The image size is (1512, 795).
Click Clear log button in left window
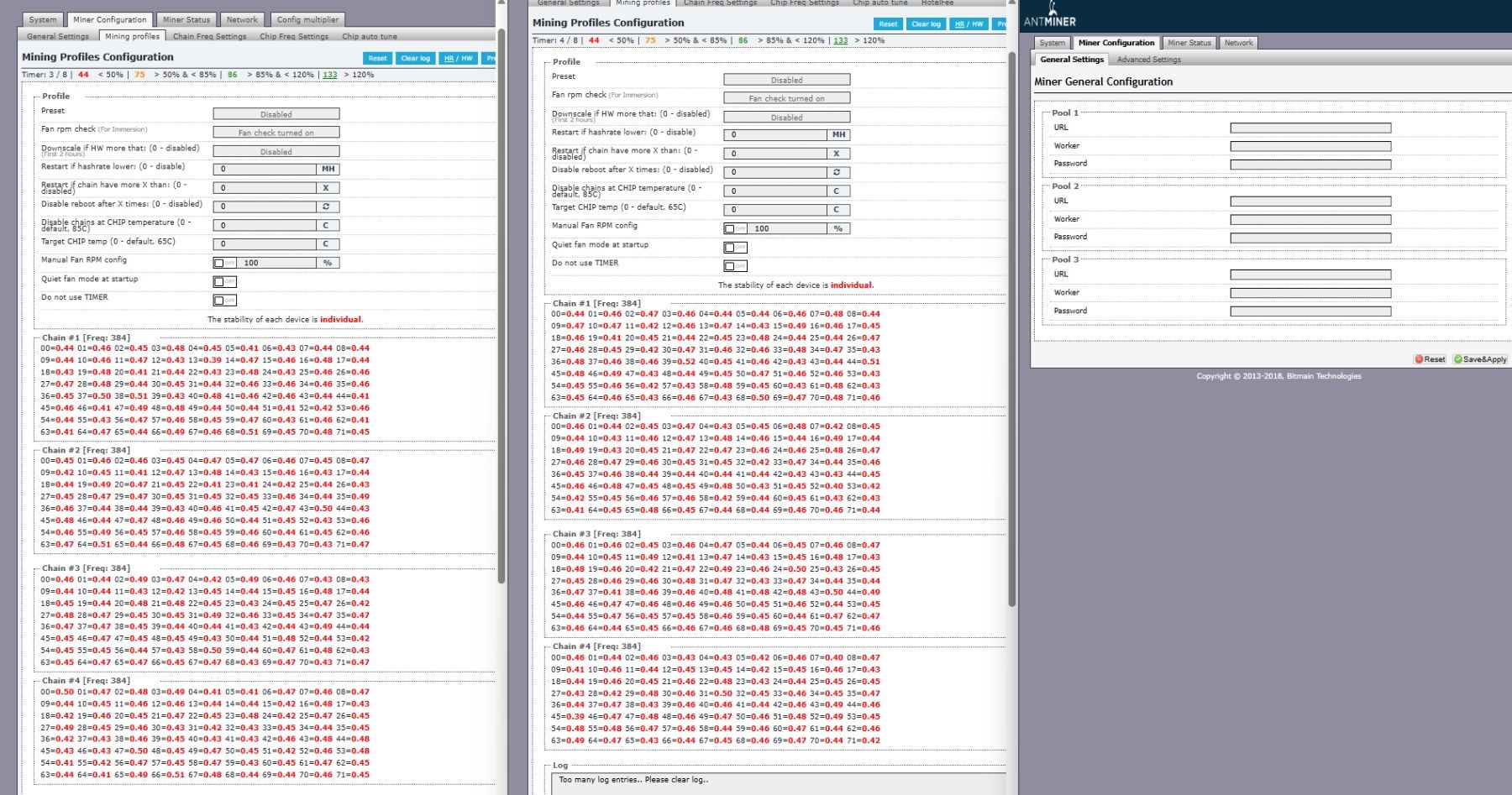(x=415, y=58)
